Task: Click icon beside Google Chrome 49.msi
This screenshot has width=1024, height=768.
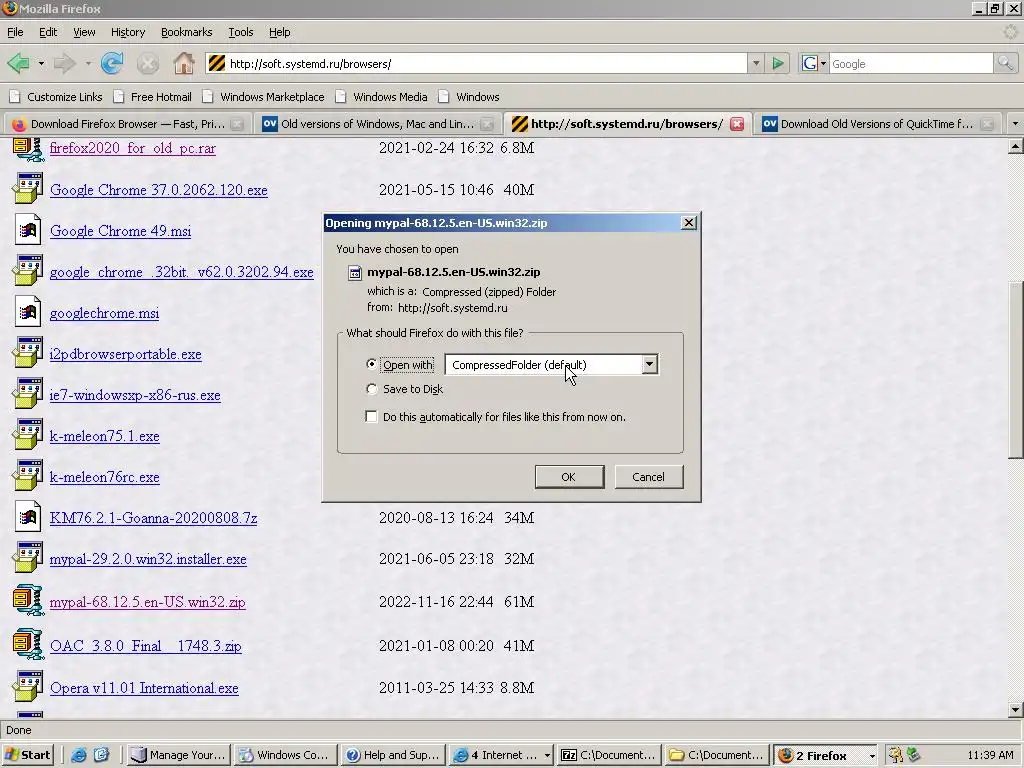Action: coord(27,230)
